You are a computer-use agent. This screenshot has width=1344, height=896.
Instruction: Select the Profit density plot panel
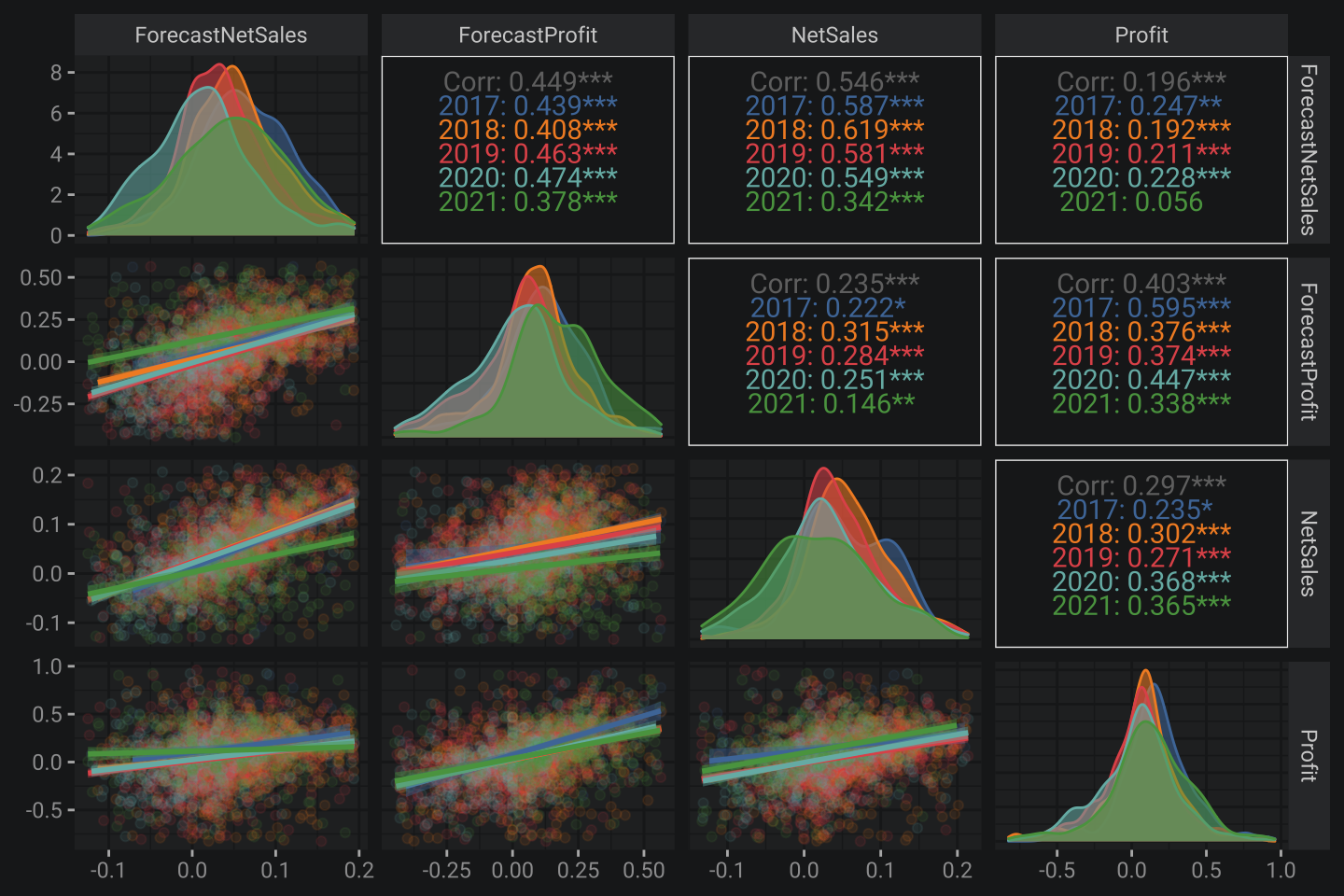coord(1141,755)
